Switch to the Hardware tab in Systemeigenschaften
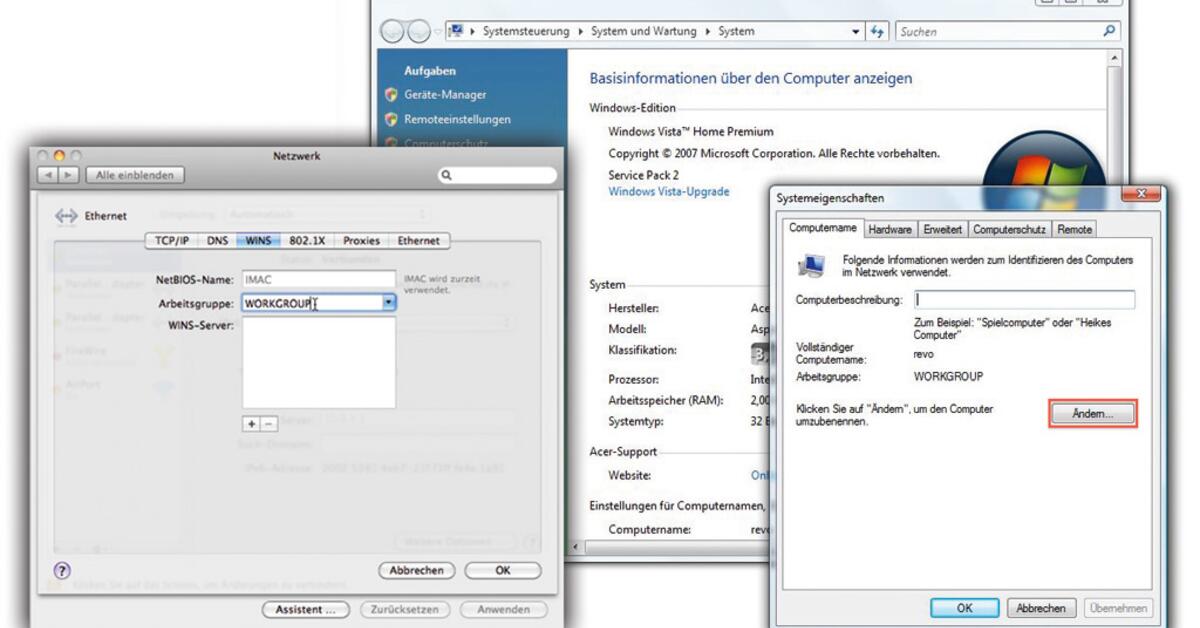1200x628 pixels. click(889, 228)
